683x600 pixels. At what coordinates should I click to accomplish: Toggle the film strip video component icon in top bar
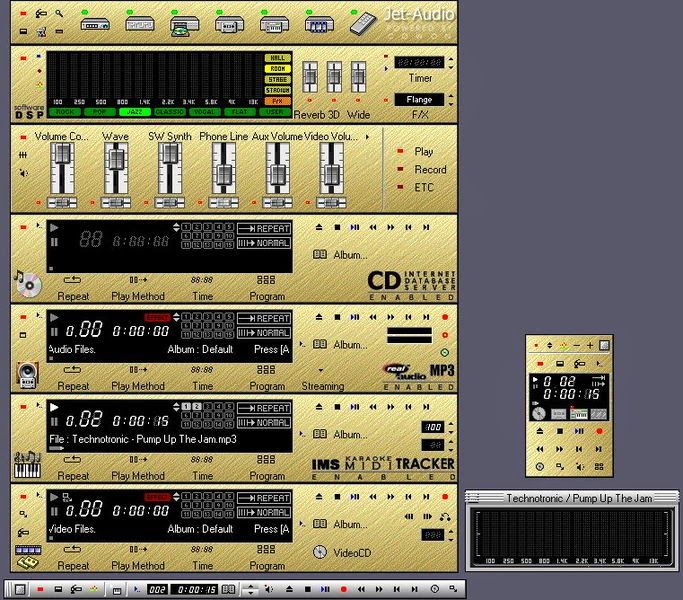click(319, 24)
